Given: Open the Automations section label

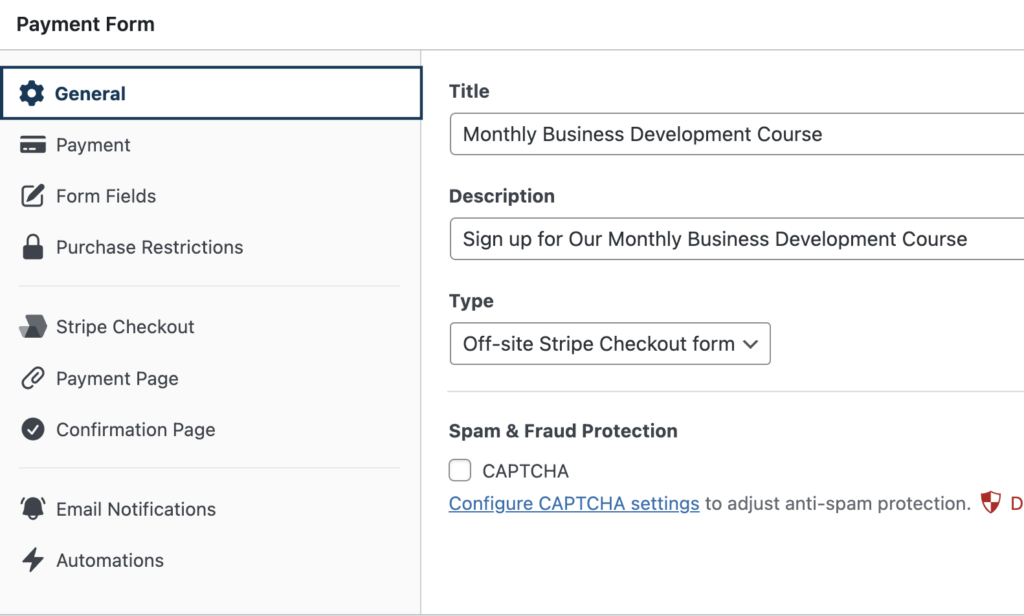Looking at the screenshot, I should 110,561.
